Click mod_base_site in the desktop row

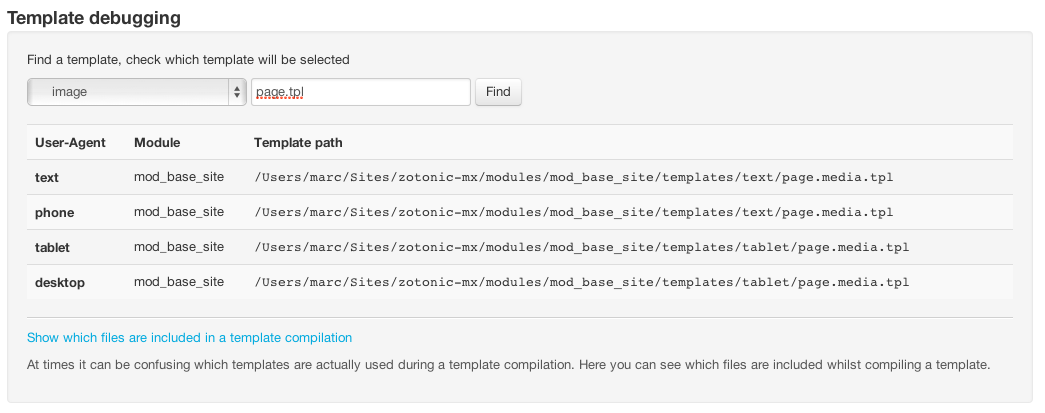tap(179, 282)
